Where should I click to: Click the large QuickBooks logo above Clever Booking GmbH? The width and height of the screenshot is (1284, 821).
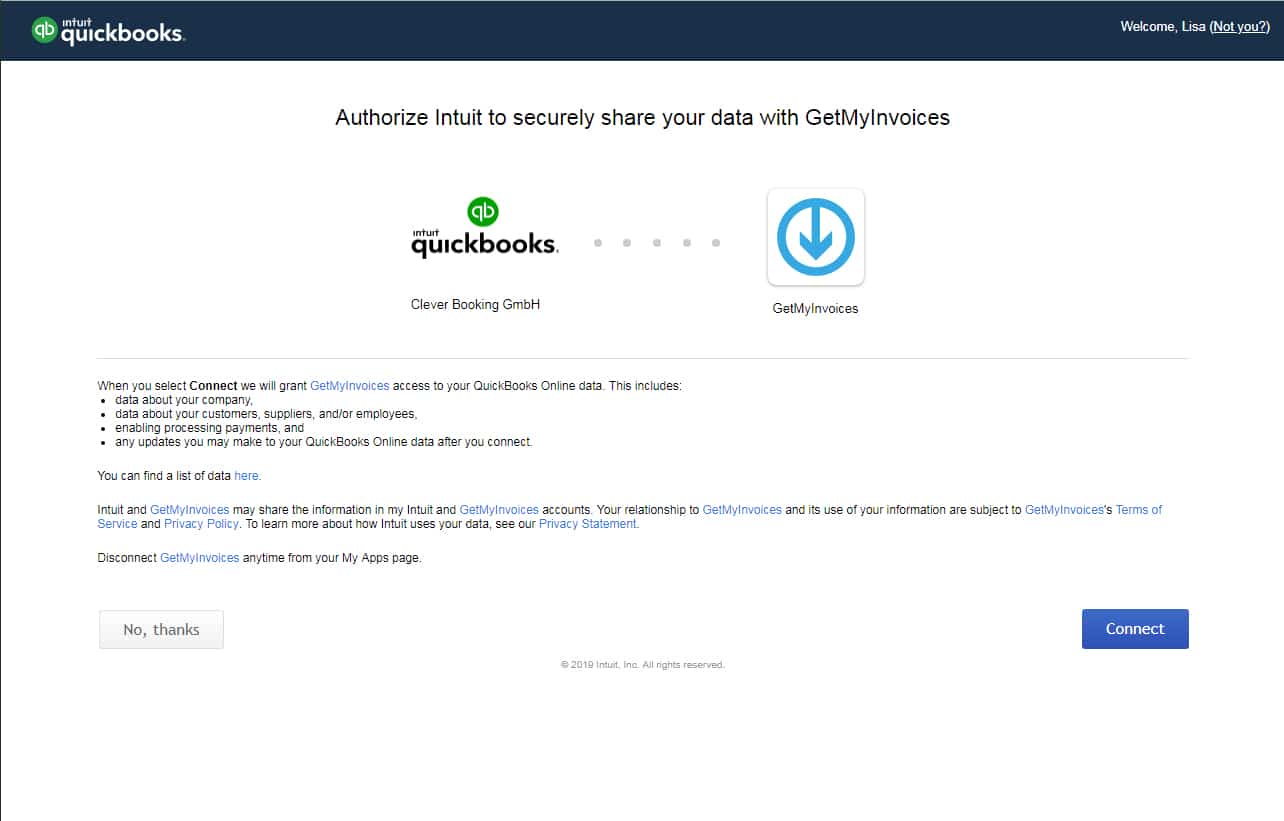pos(485,228)
